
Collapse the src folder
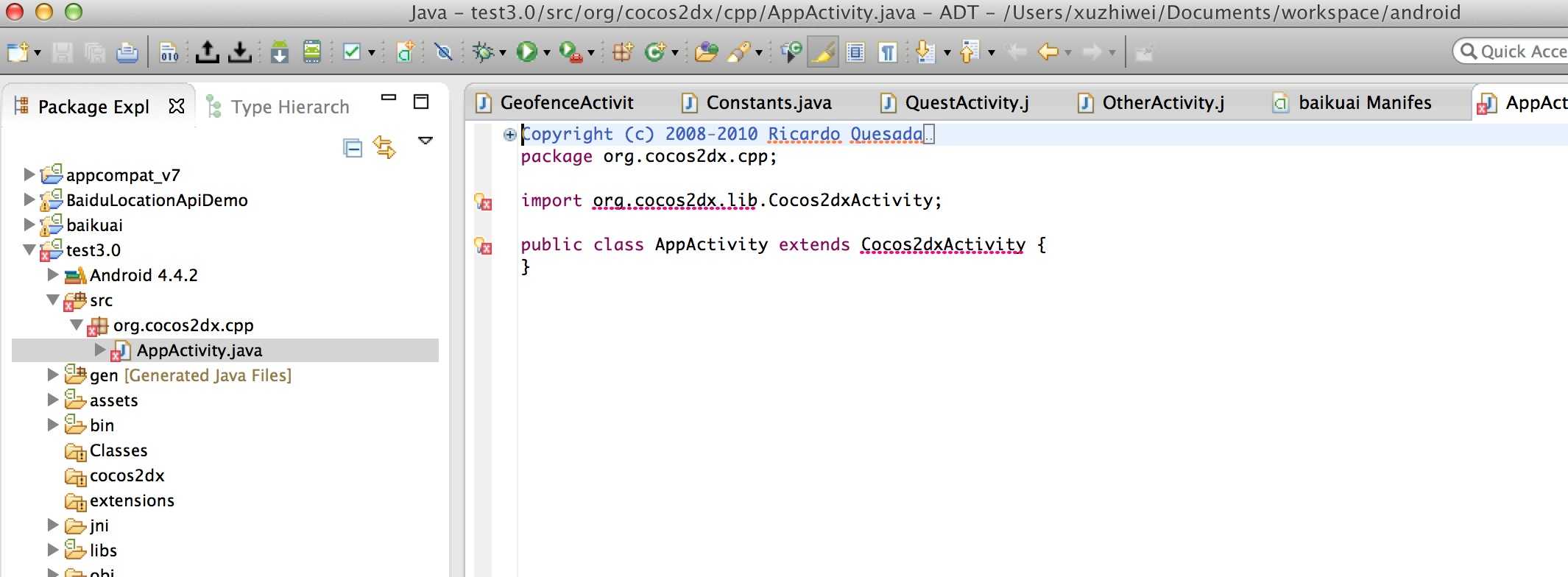52,300
